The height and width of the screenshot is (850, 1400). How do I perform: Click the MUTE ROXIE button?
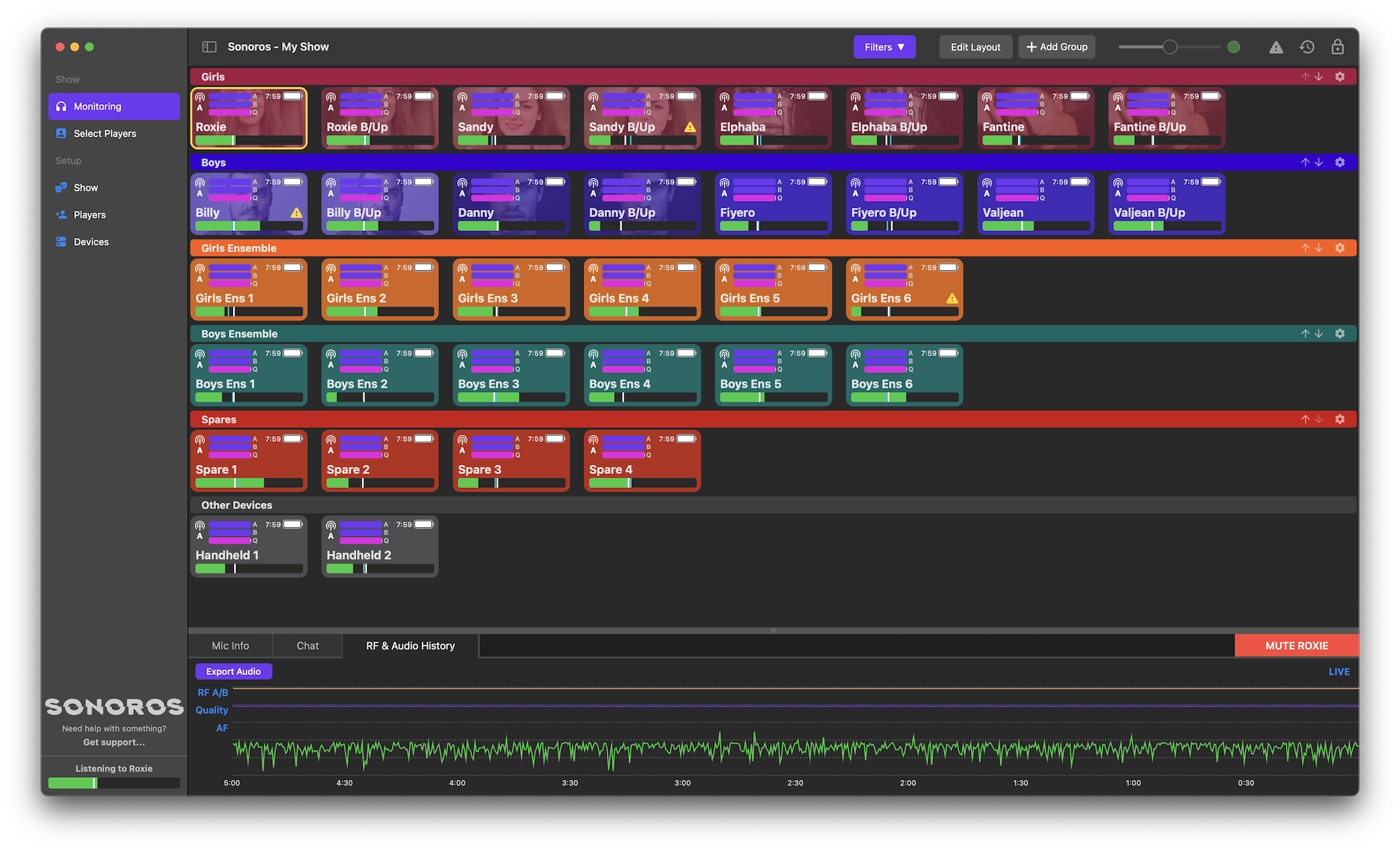click(x=1296, y=645)
